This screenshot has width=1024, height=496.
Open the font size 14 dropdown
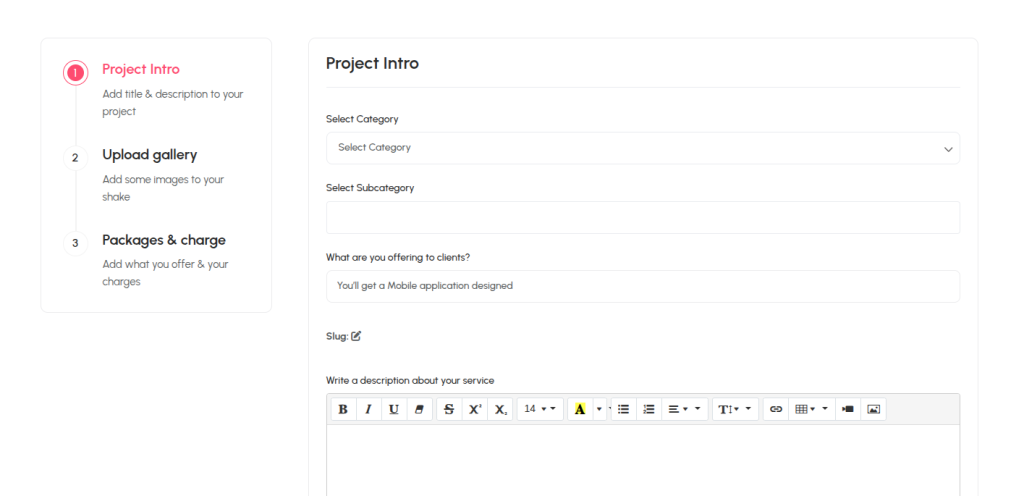(540, 409)
